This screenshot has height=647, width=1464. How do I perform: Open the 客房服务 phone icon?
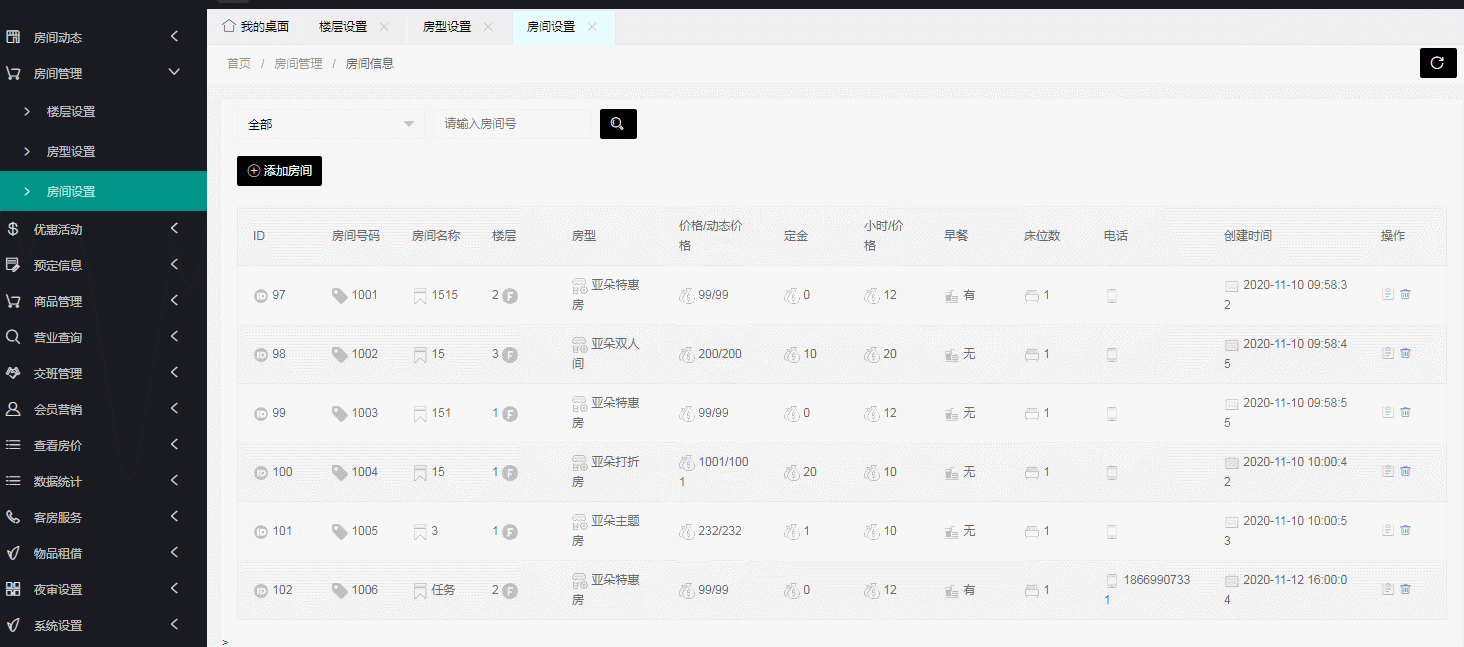(x=13, y=518)
